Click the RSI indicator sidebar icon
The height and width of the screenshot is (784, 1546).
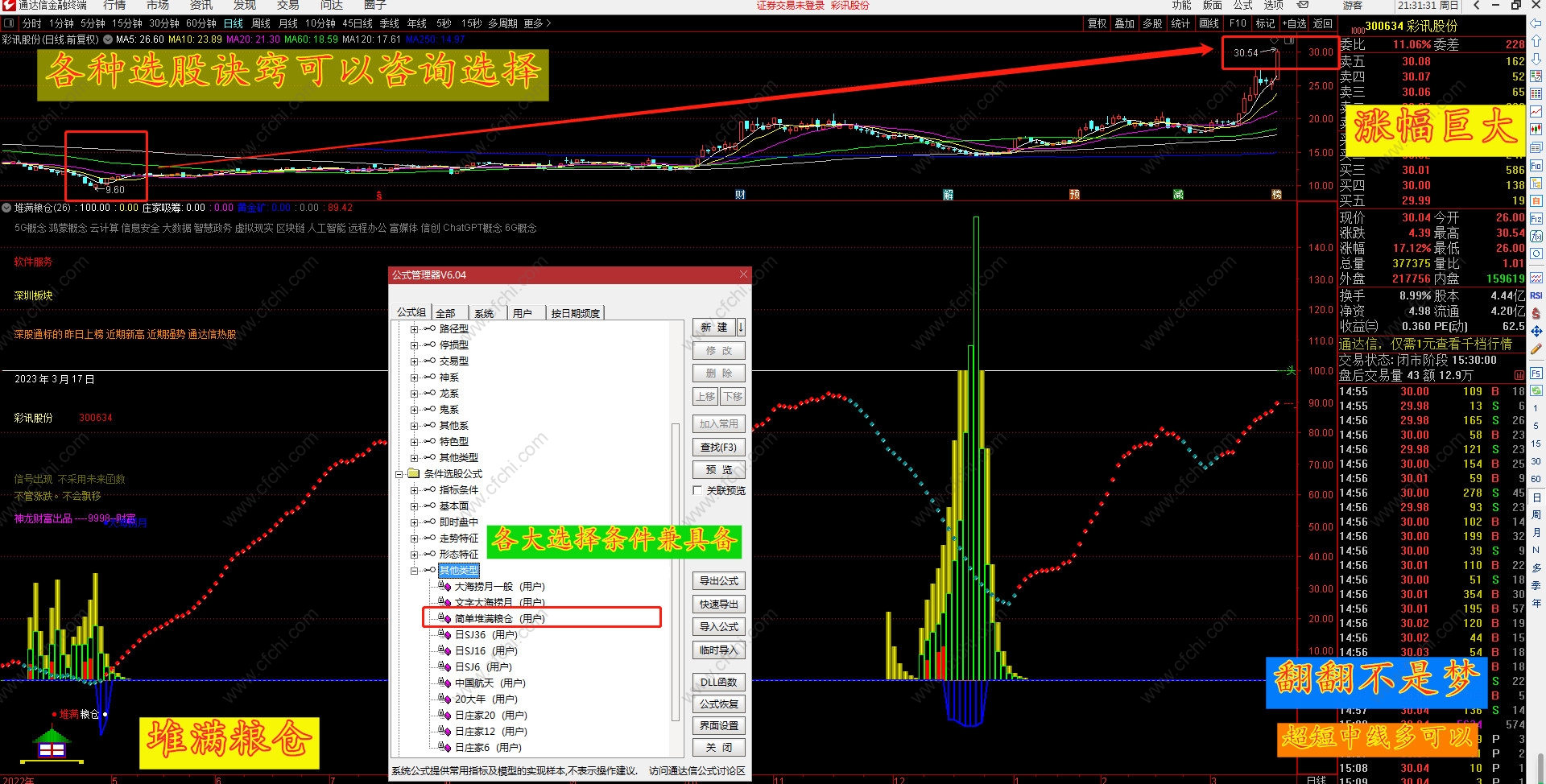coord(1536,295)
